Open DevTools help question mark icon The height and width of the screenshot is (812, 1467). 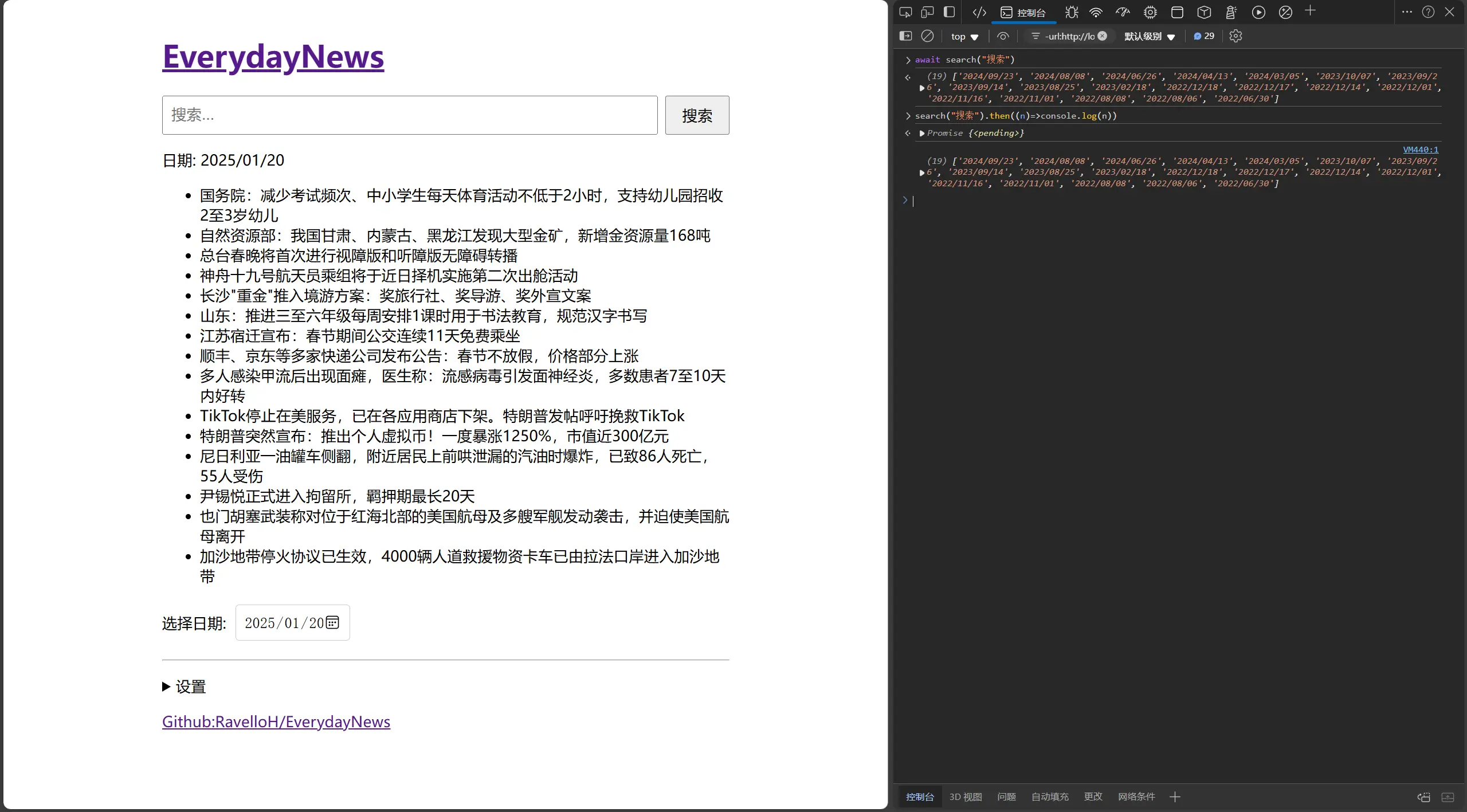pos(1428,12)
